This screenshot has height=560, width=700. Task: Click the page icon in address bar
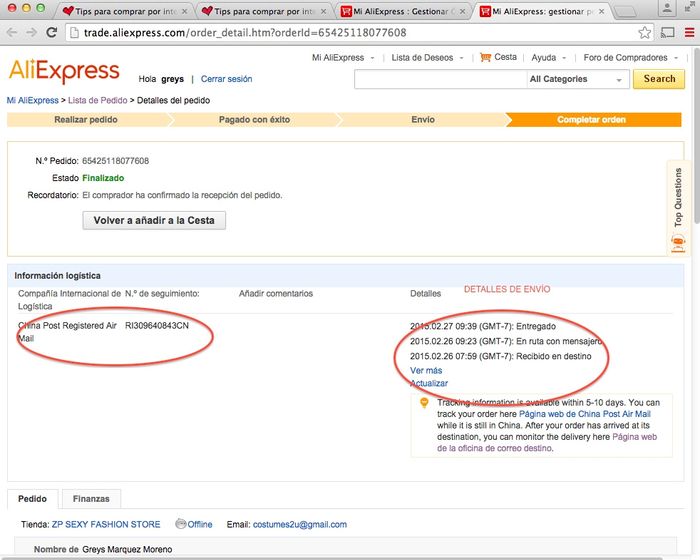tap(75, 33)
